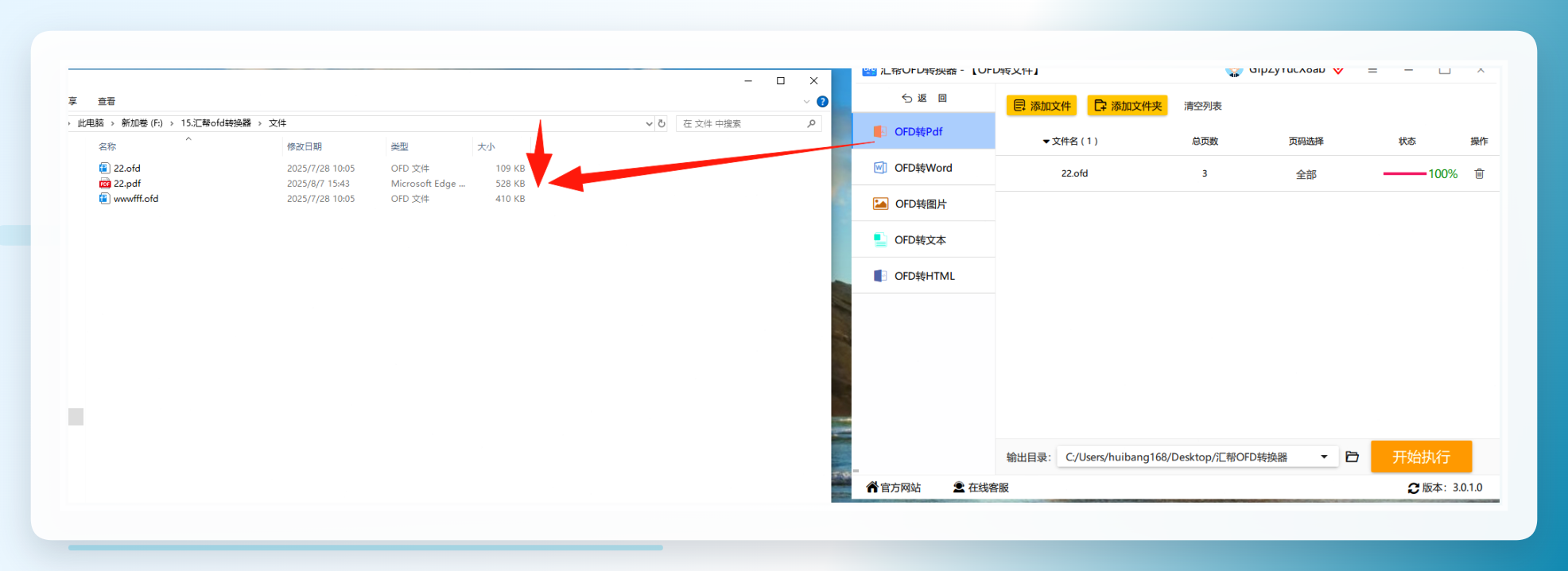Switch to the OFD转文本 tab
1568x571 pixels.
[923, 239]
